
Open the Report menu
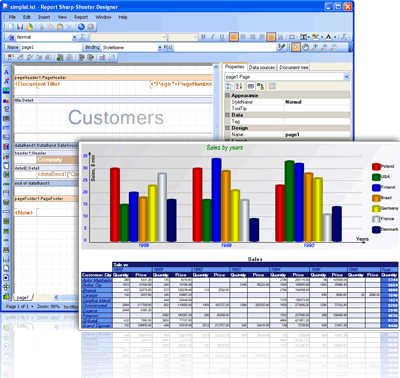pyautogui.click(x=81, y=17)
